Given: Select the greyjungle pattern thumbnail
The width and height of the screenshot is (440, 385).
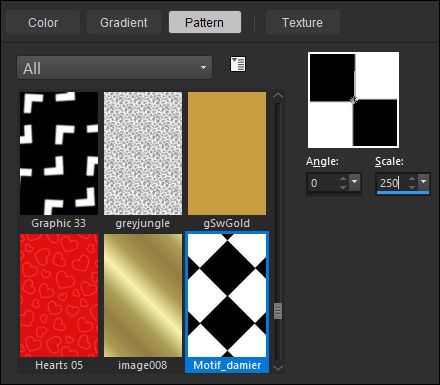Looking at the screenshot, I should coord(143,153).
